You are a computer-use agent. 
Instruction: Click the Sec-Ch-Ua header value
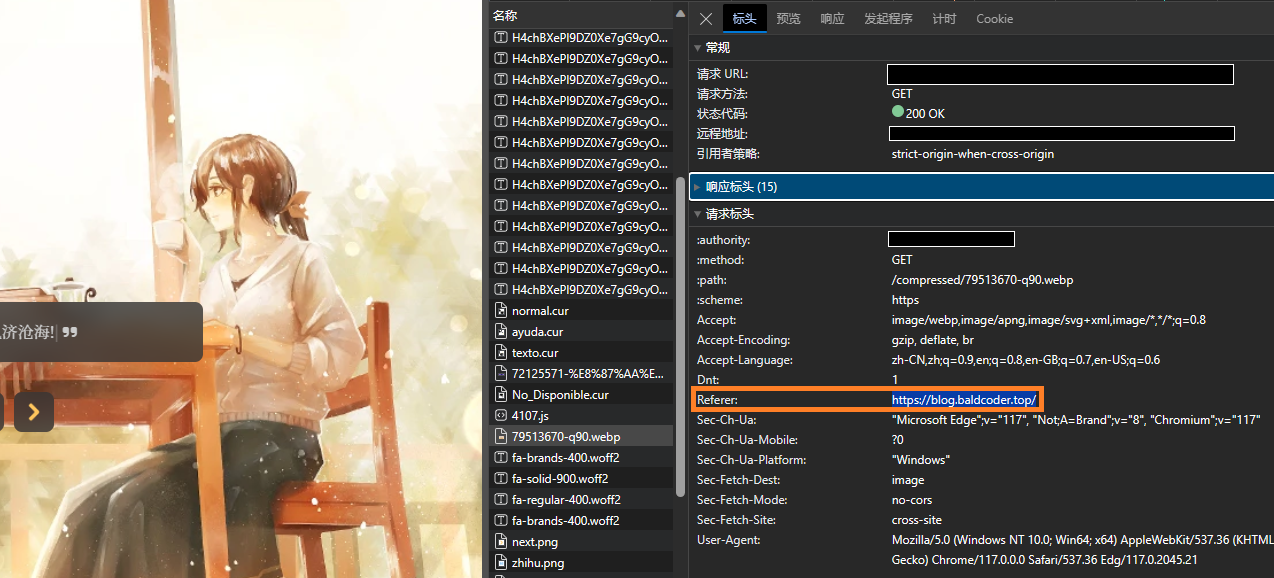click(x=1076, y=420)
